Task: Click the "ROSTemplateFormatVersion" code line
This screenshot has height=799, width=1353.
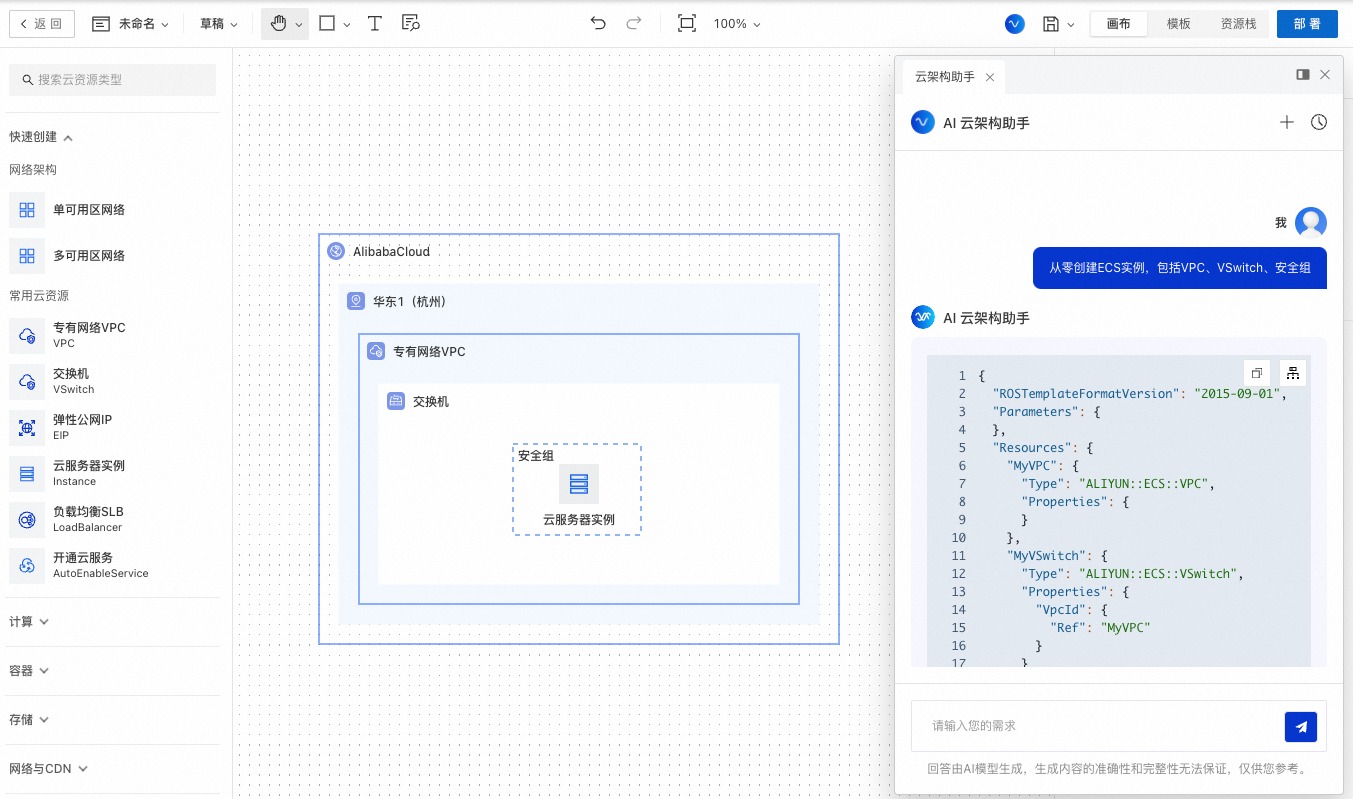Action: pos(1139,394)
